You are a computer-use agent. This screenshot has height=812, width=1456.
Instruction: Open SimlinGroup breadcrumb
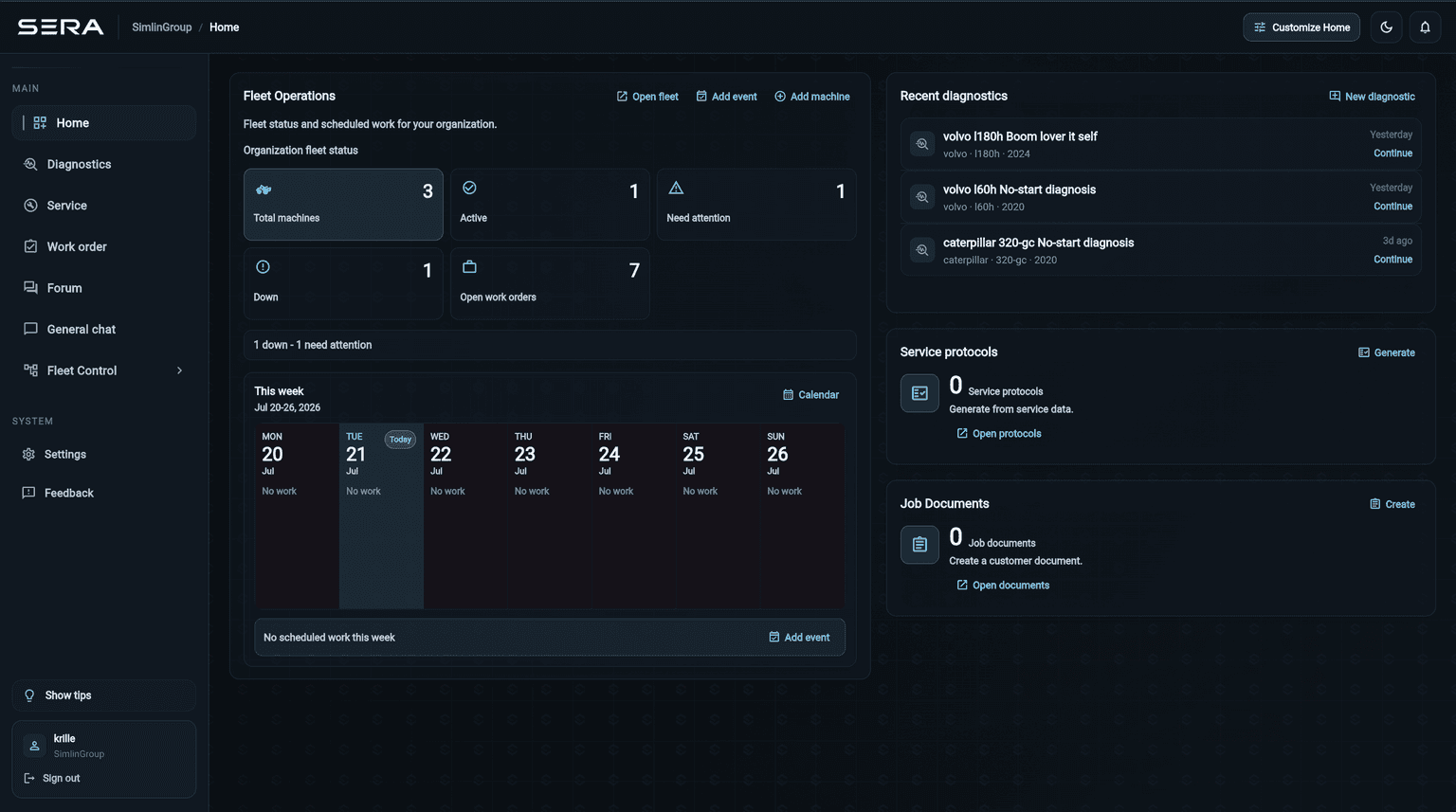(x=162, y=27)
